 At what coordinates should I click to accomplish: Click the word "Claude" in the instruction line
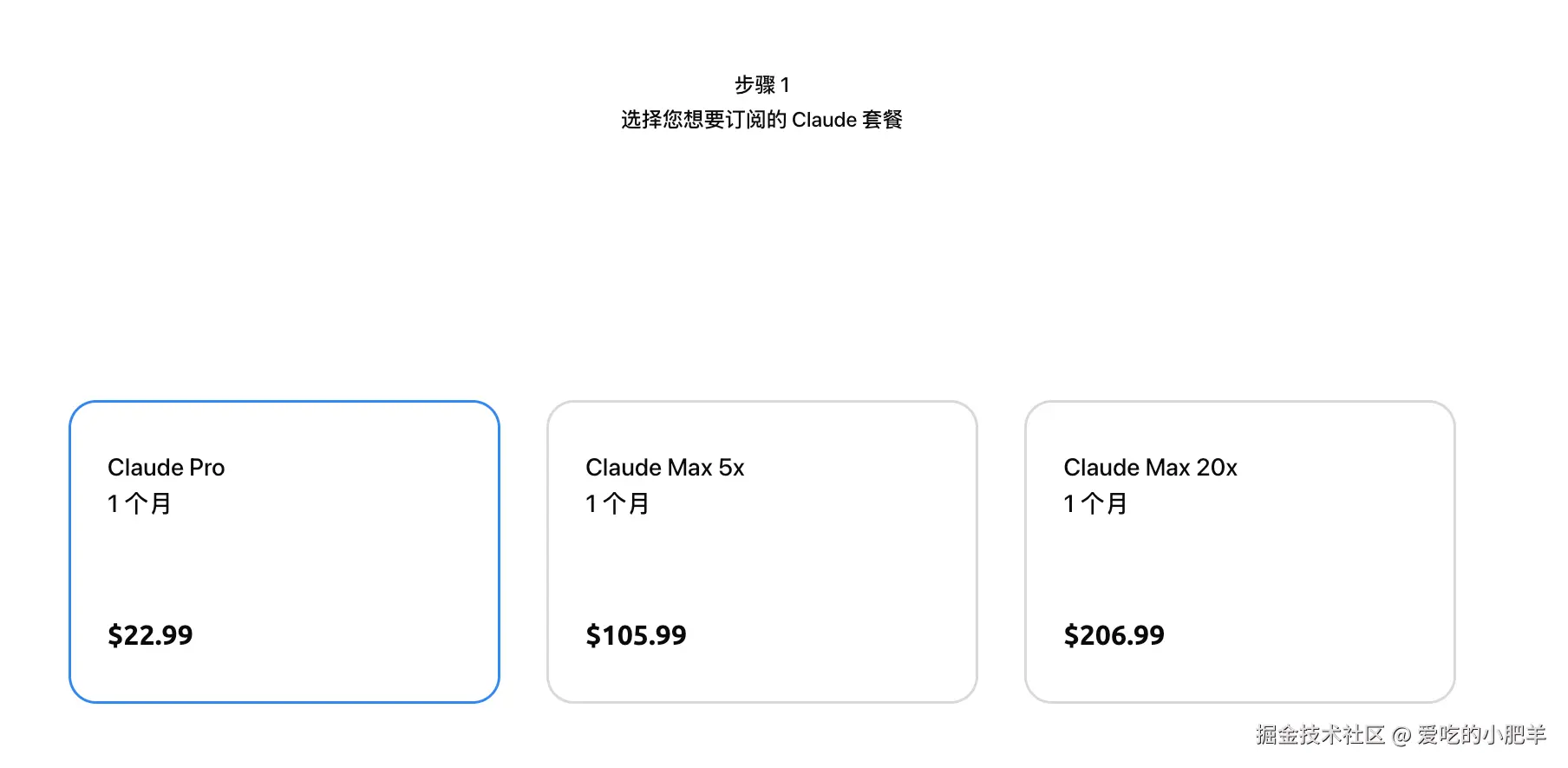tap(824, 120)
